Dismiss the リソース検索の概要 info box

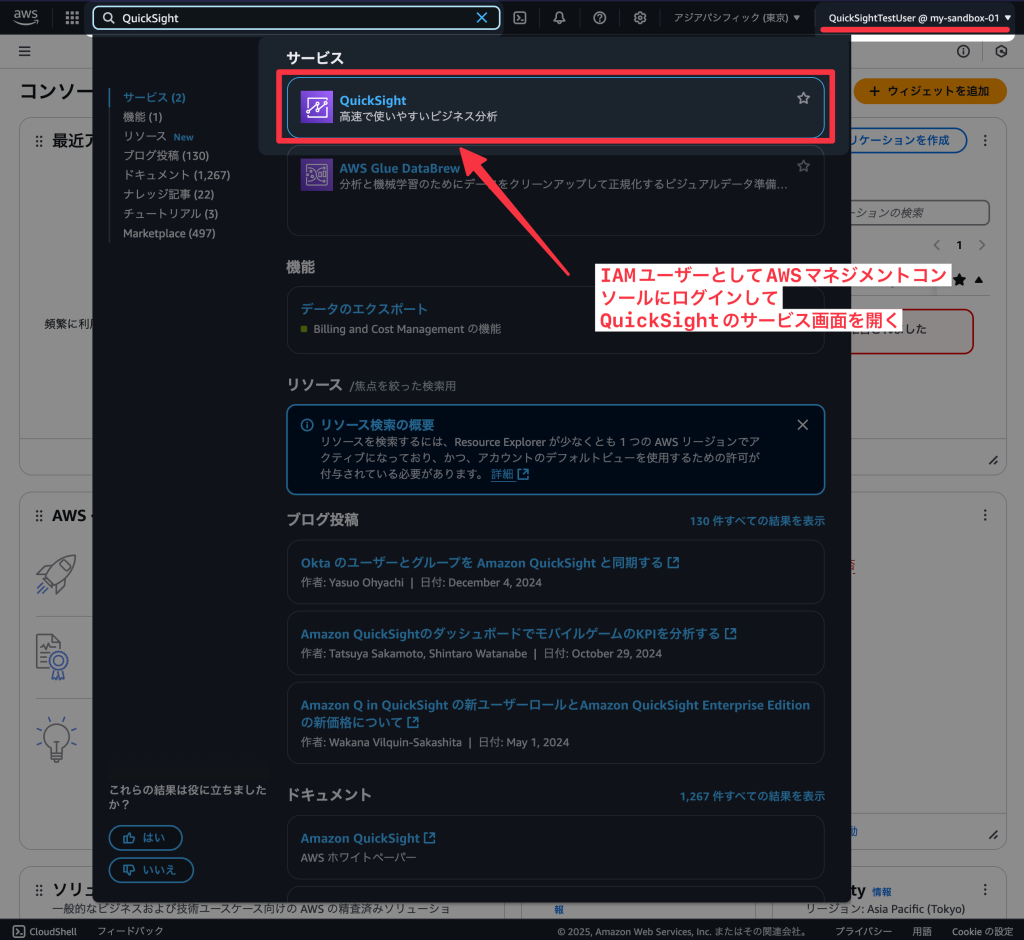point(803,425)
